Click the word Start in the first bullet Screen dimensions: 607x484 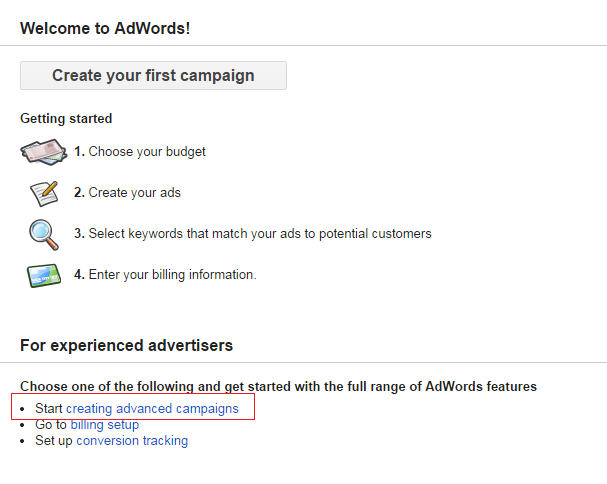[x=49, y=409]
